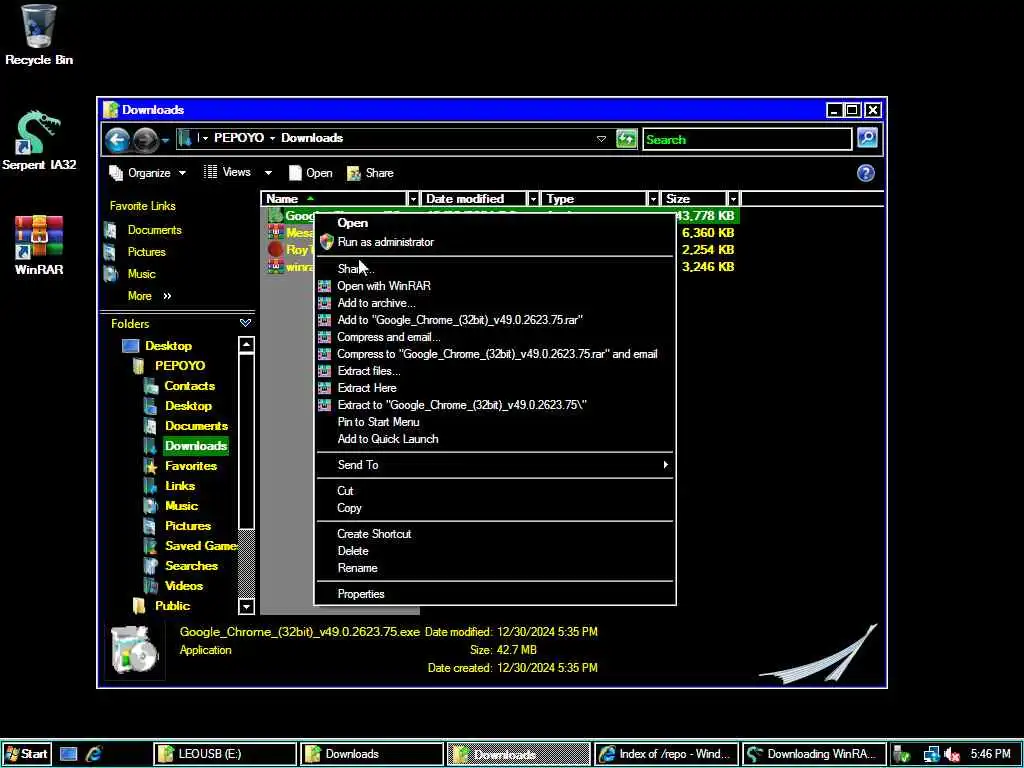Choose Extract Here entry
This screenshot has width=1024, height=768.
point(494,388)
